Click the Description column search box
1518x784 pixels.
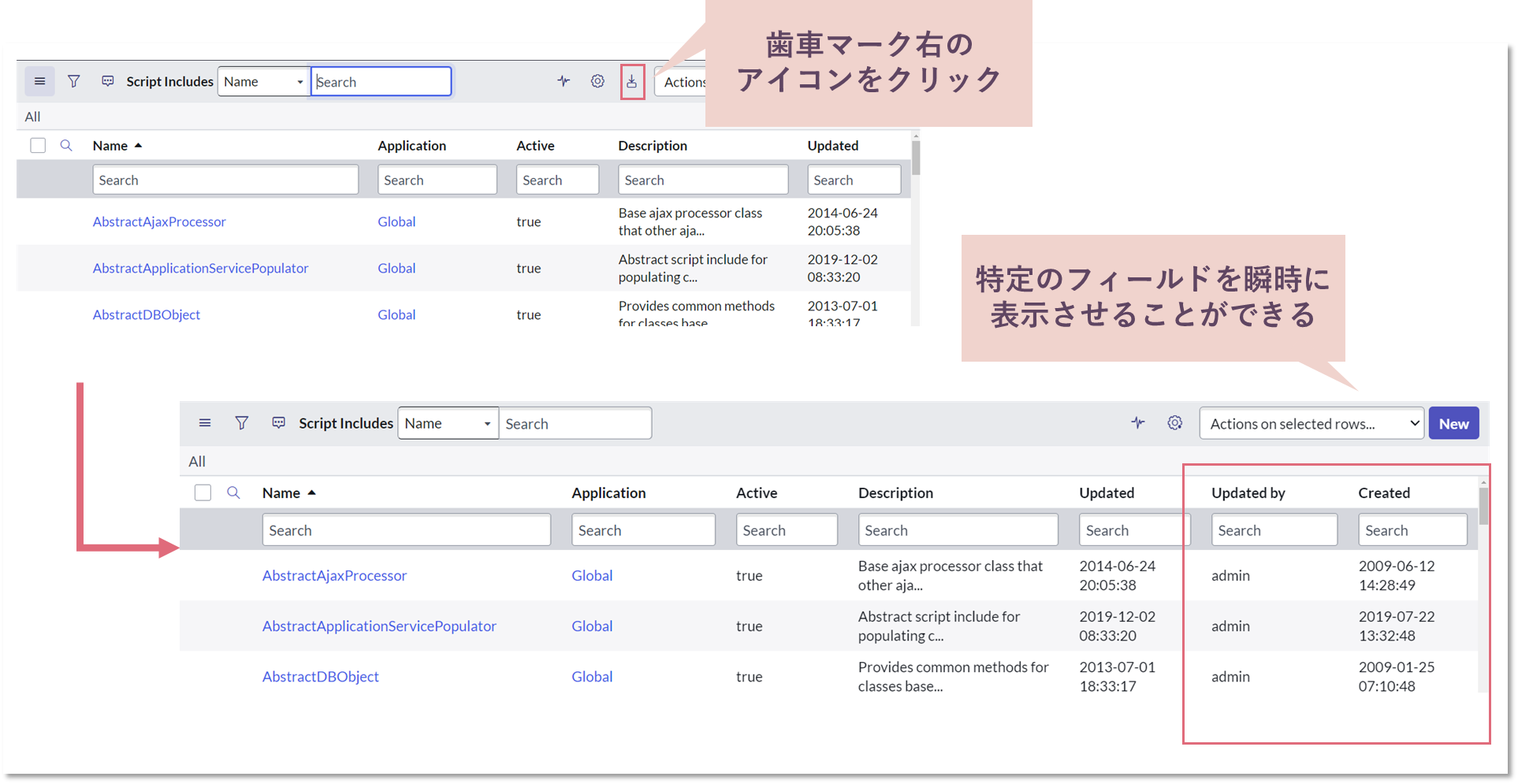point(702,180)
